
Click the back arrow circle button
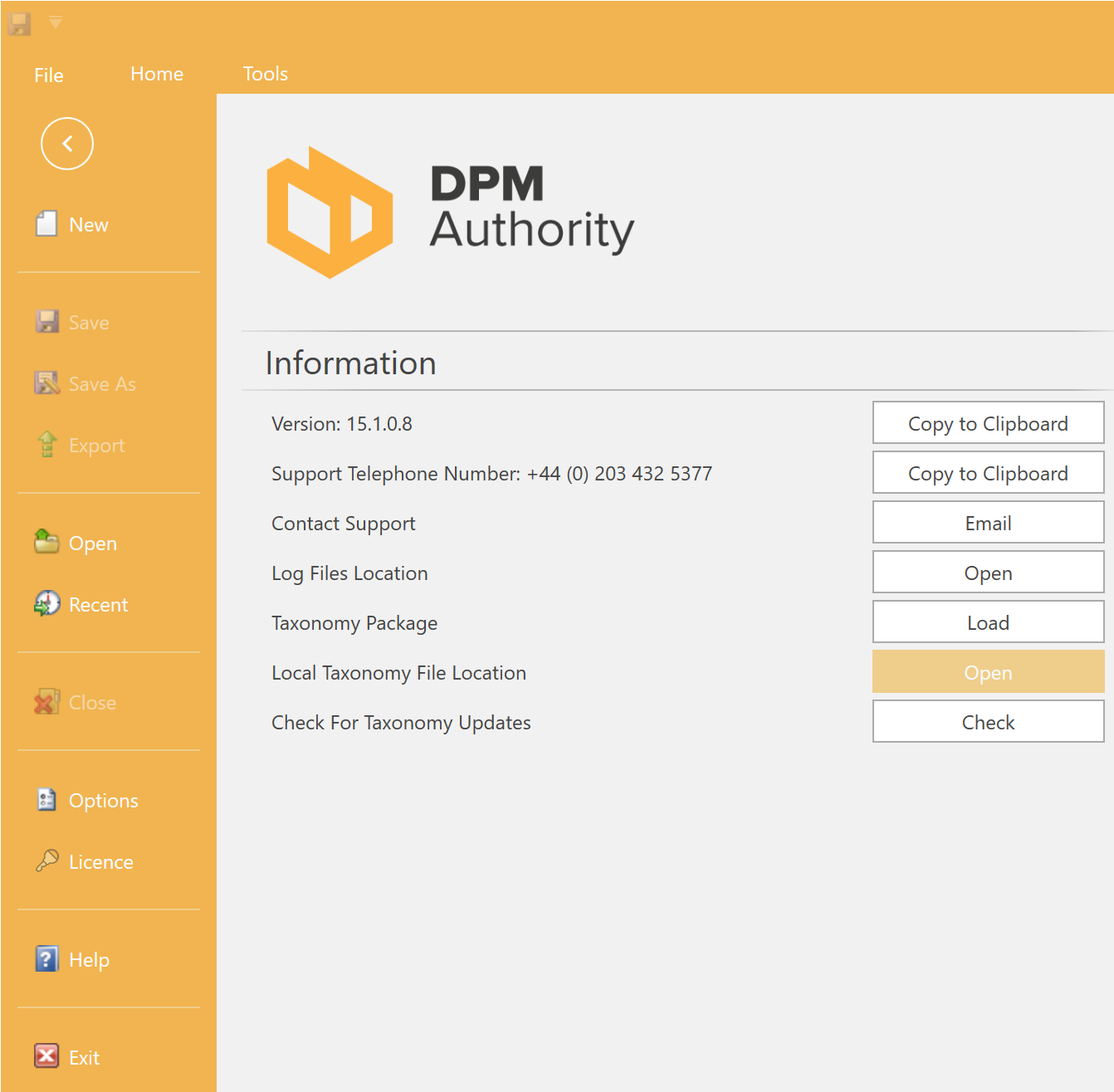click(67, 144)
